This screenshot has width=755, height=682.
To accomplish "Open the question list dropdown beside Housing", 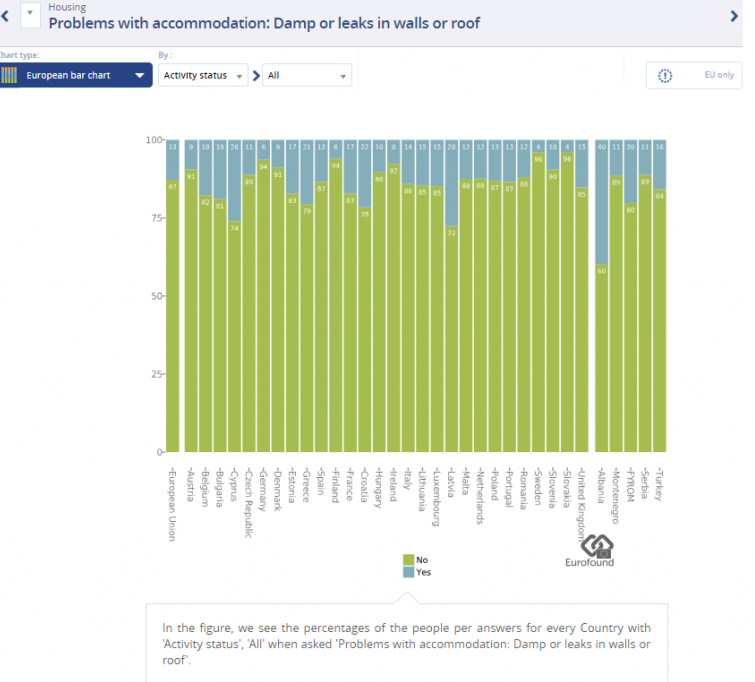I will (x=29, y=14).
